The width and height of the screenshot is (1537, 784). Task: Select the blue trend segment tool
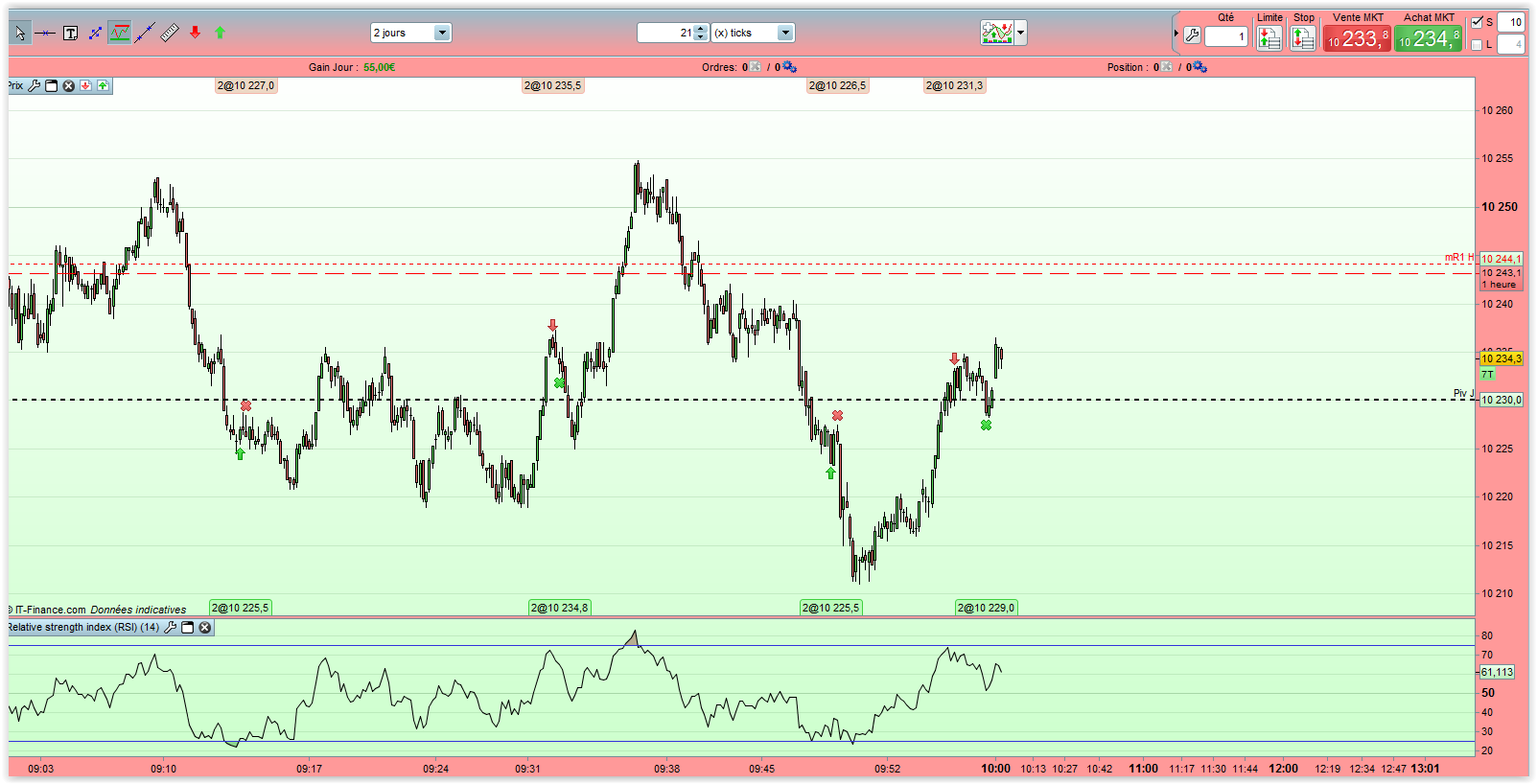tap(95, 34)
